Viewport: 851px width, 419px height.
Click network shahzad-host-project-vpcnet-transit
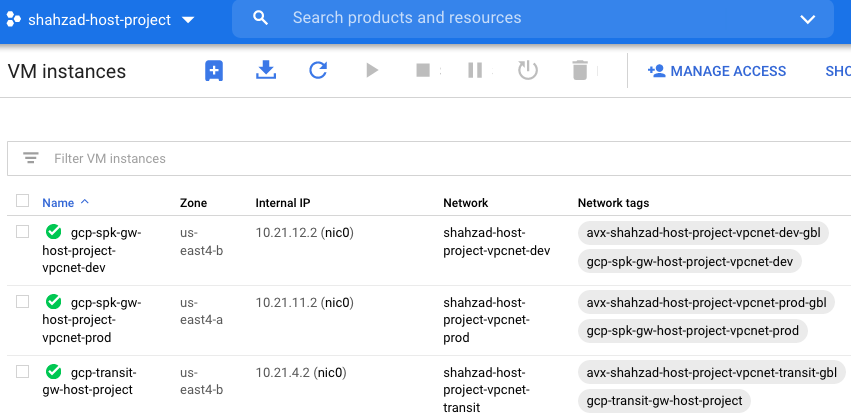tap(487, 390)
